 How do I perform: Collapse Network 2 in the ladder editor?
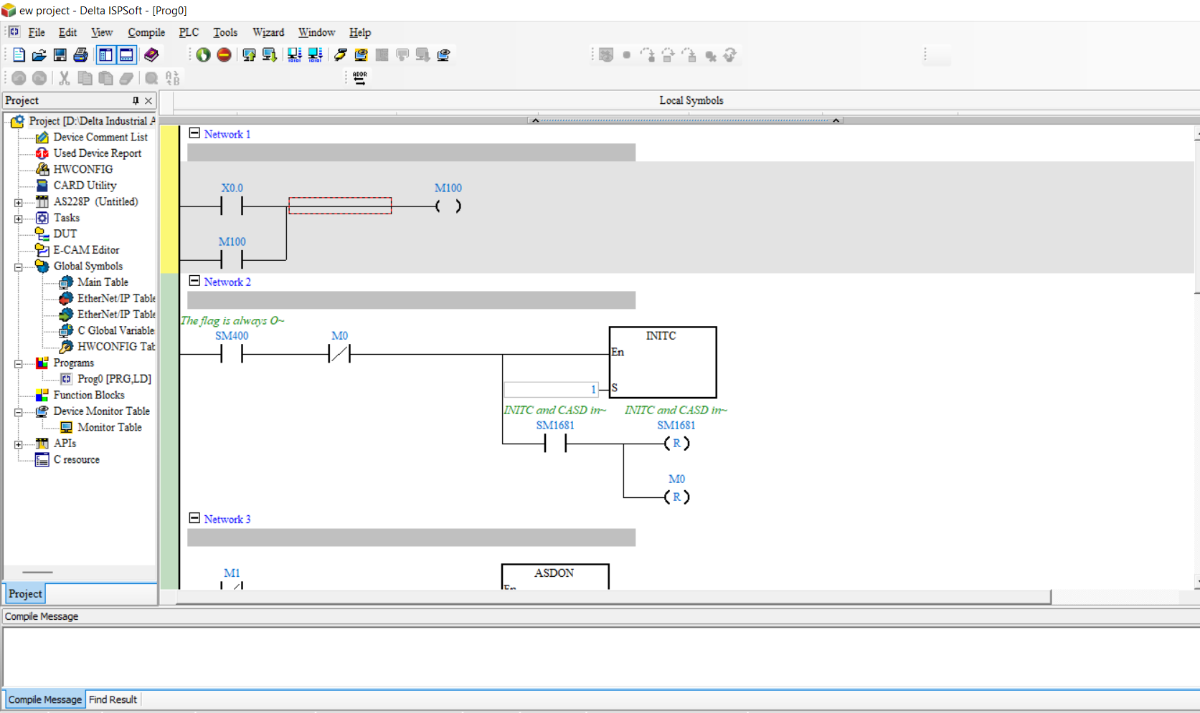(x=194, y=282)
